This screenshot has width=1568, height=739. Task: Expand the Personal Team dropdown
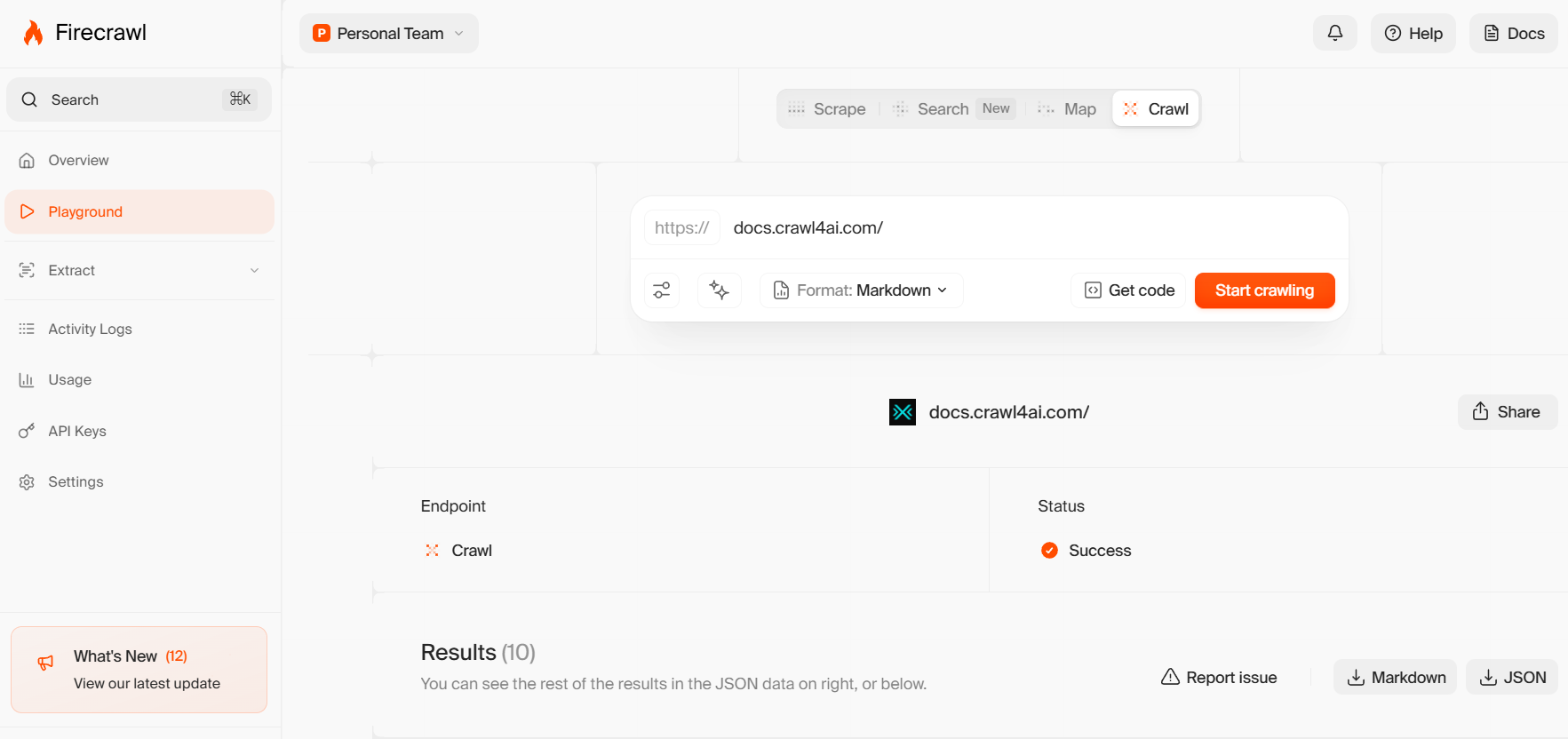(x=389, y=34)
